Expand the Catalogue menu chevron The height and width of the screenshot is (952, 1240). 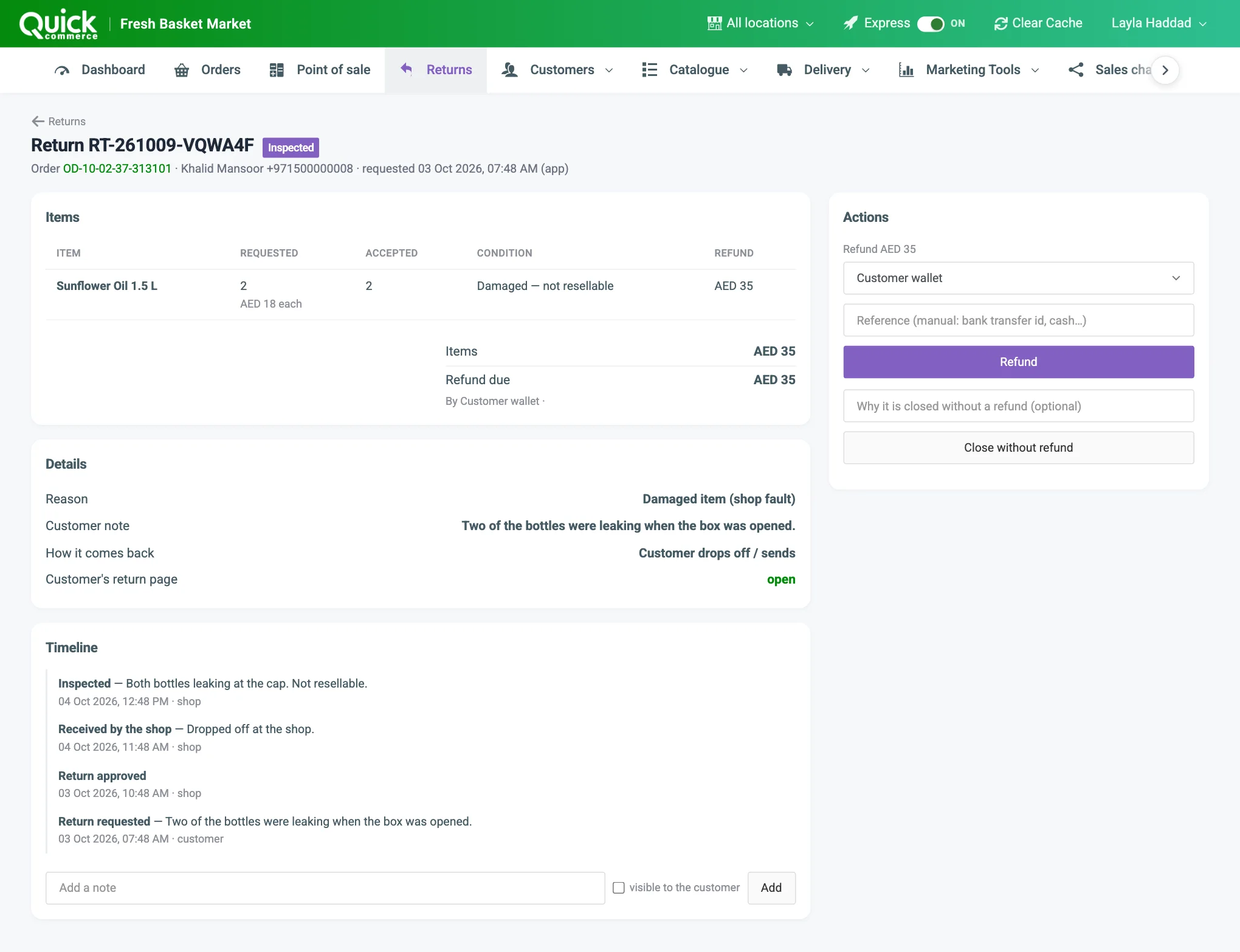(743, 71)
